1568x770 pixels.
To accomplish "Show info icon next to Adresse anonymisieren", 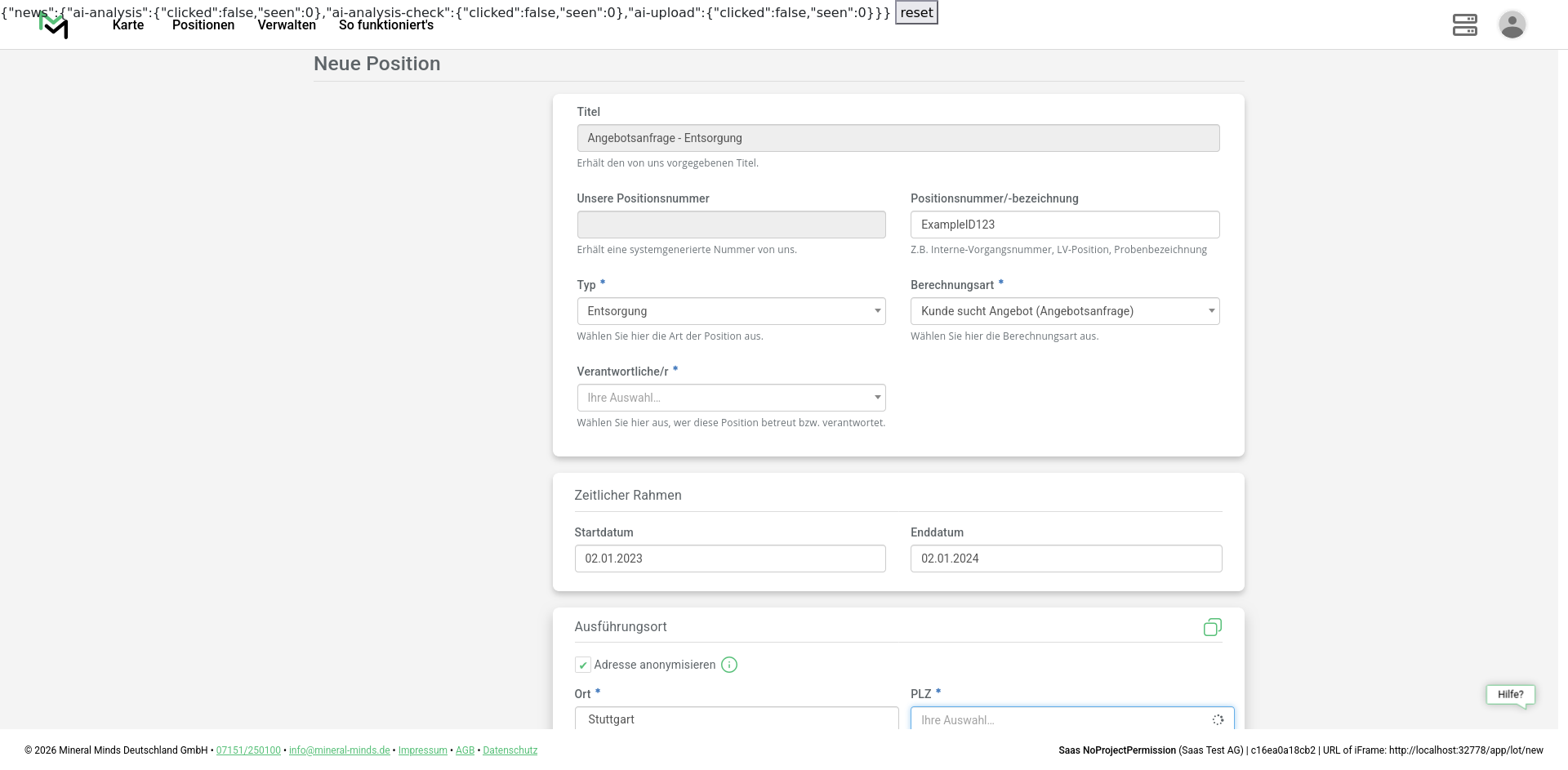I will (729, 665).
